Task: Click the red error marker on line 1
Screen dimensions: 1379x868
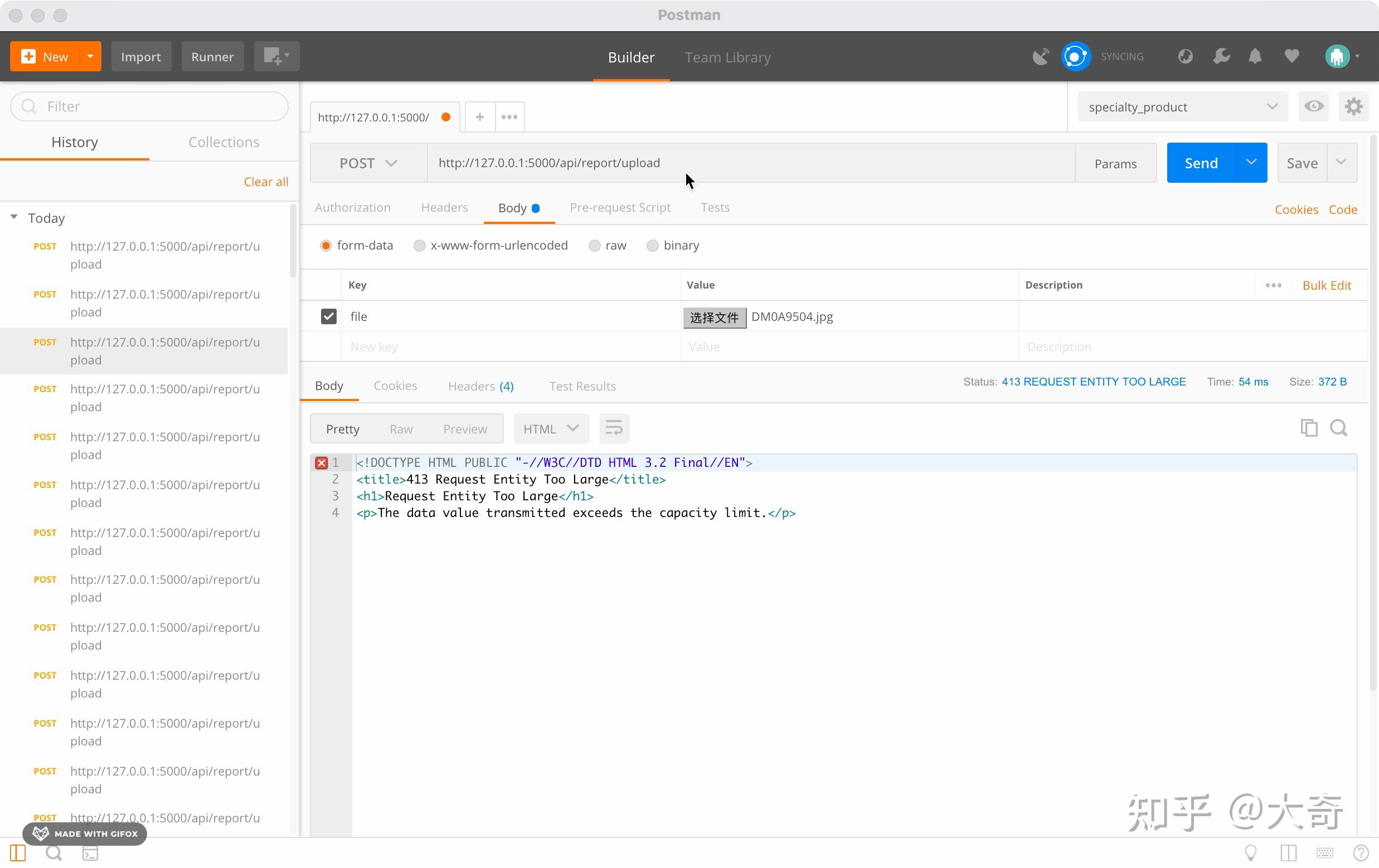Action: point(321,462)
